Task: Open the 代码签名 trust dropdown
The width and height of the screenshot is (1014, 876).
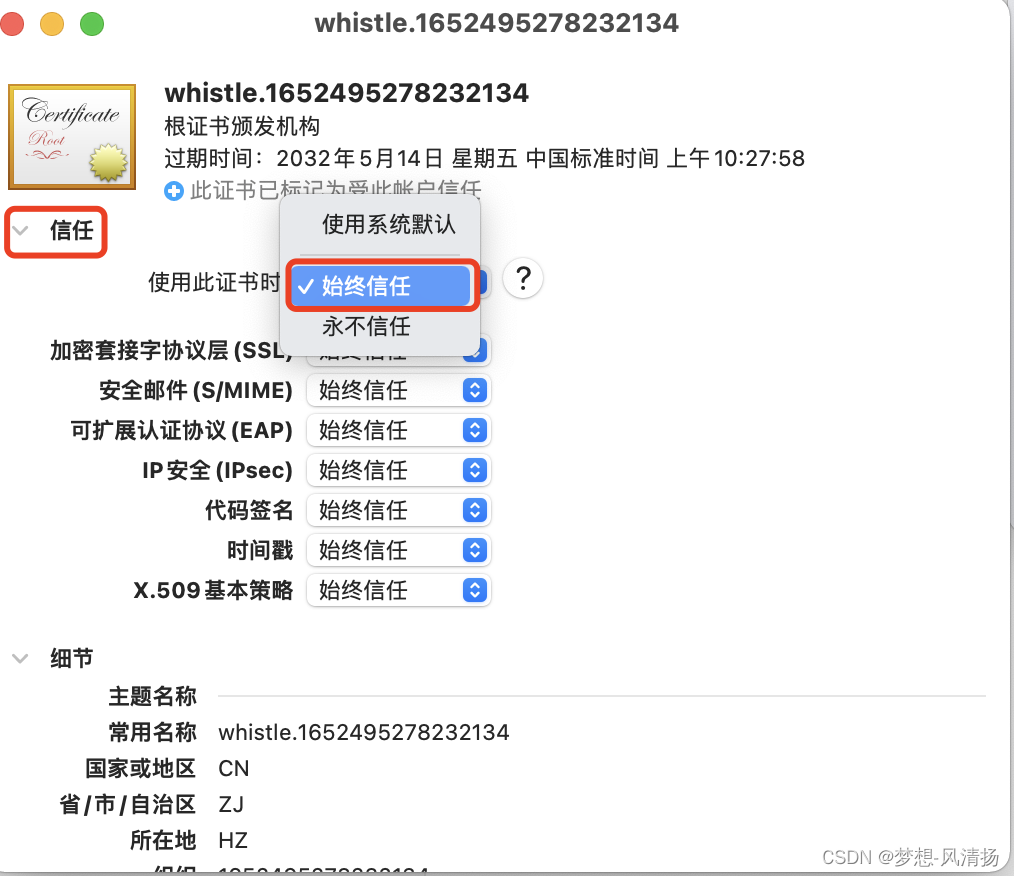Action: point(399,511)
